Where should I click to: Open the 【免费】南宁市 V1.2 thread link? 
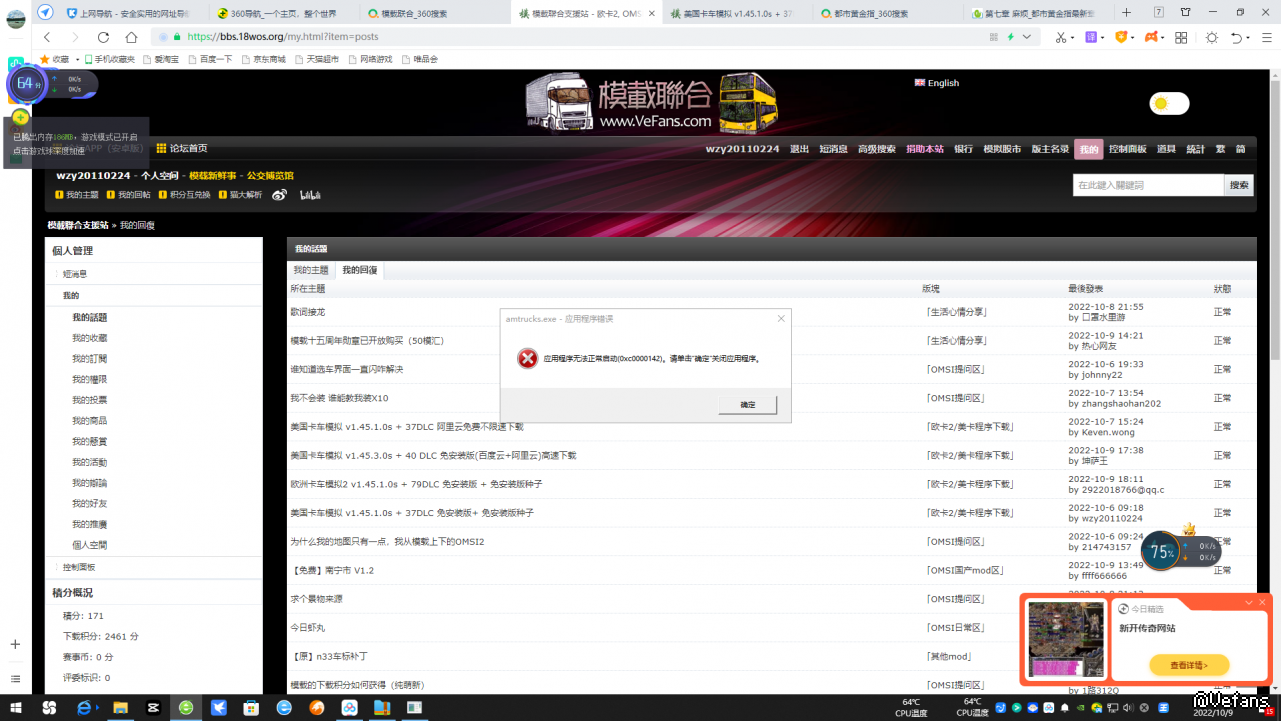[332, 570]
